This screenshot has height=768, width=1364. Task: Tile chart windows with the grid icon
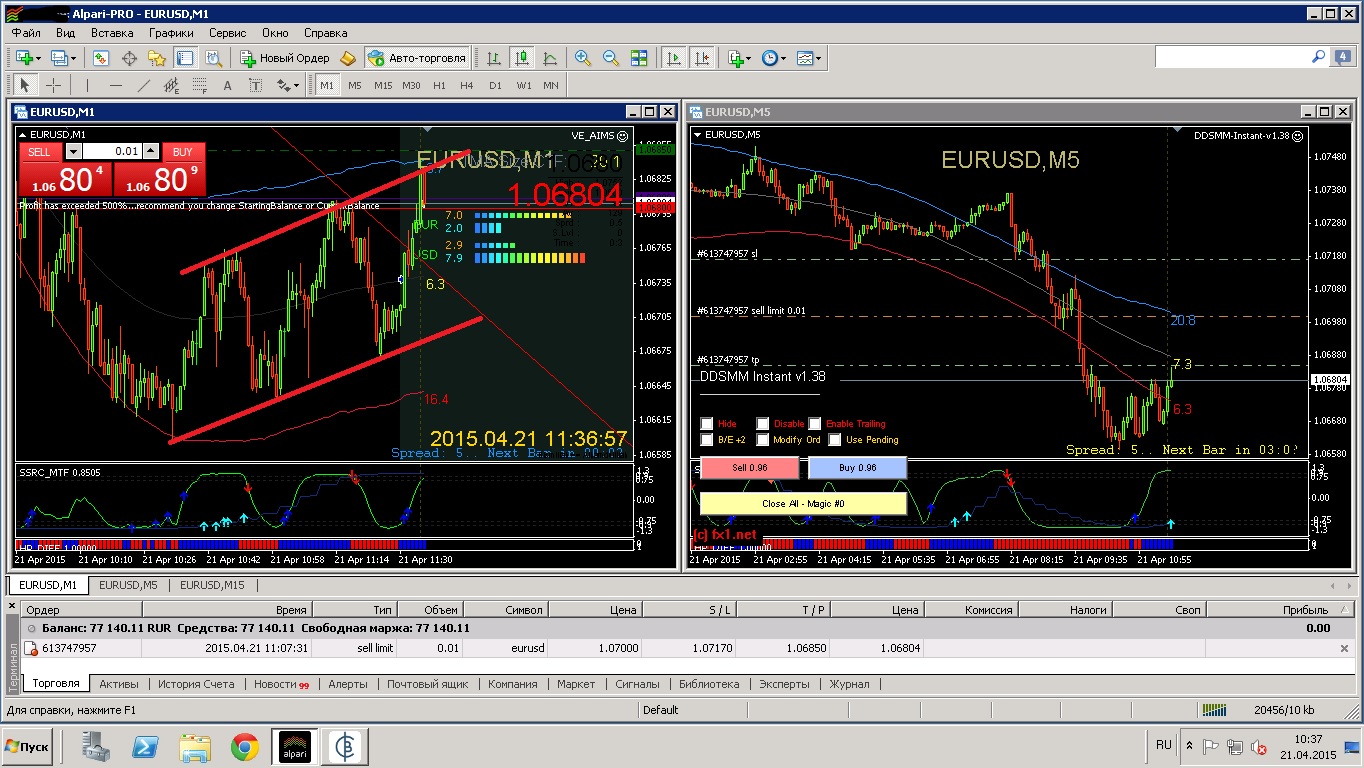click(x=638, y=58)
